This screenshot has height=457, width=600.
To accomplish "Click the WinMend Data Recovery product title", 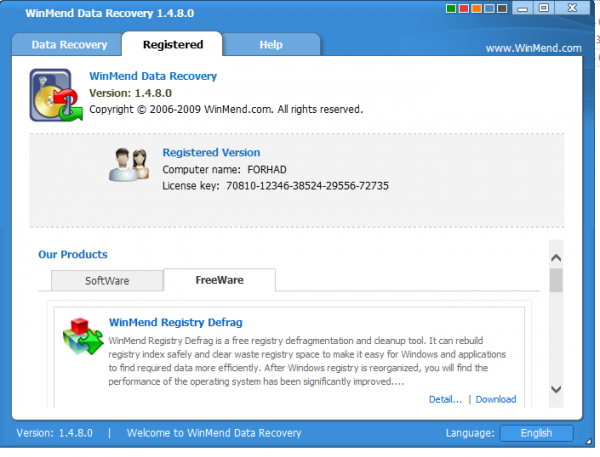I will (x=153, y=76).
